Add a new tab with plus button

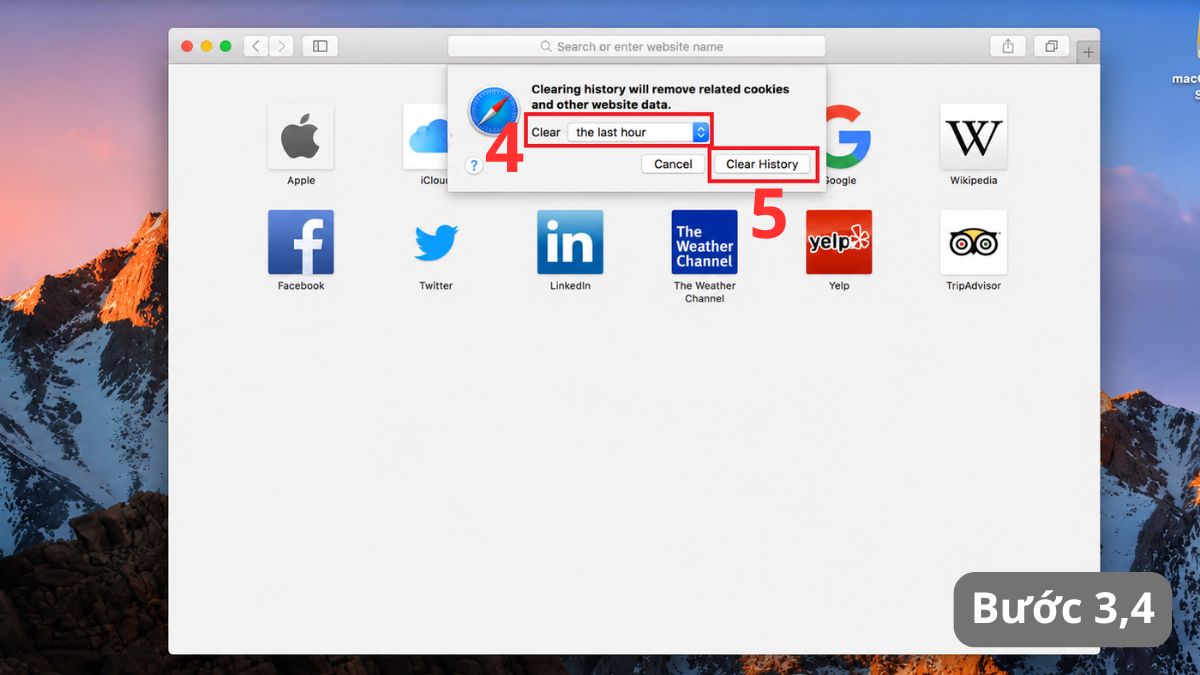click(1088, 52)
